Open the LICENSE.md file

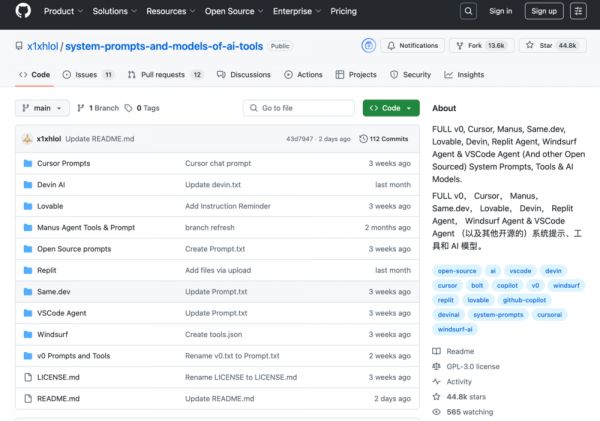pos(60,377)
